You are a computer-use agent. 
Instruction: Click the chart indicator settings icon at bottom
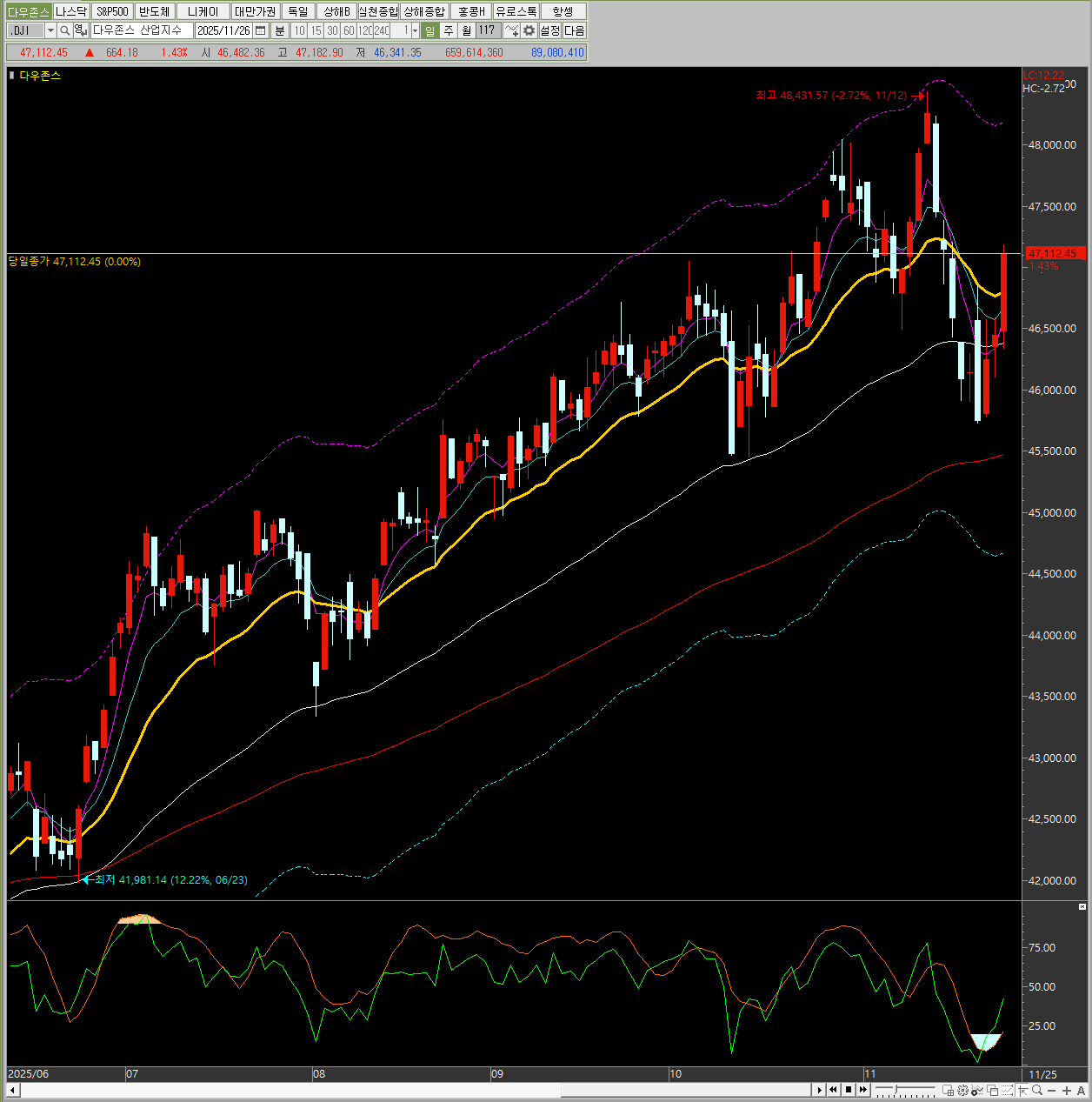[x=977, y=1090]
